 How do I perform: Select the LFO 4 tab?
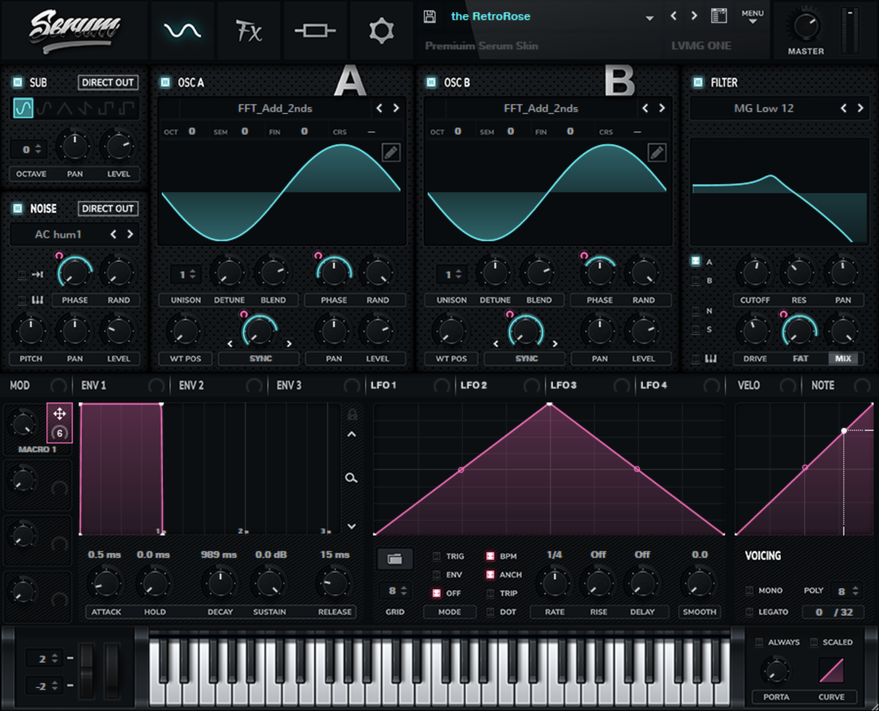(654, 385)
